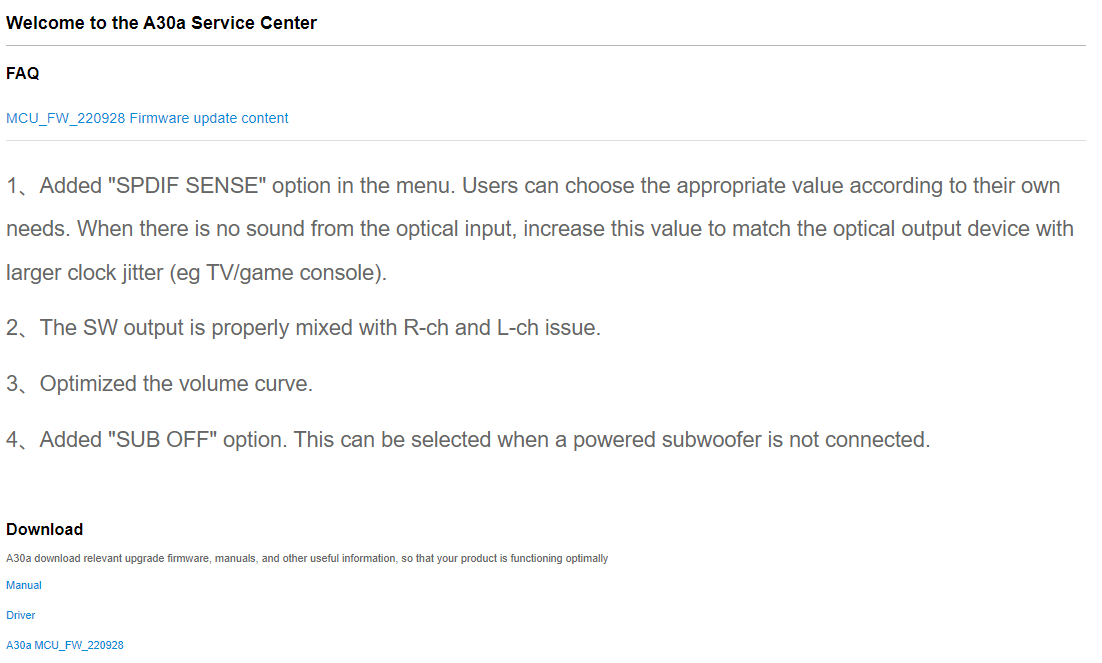Click the second note about SW output
The width and height of the screenshot is (1102, 663).
(x=304, y=328)
